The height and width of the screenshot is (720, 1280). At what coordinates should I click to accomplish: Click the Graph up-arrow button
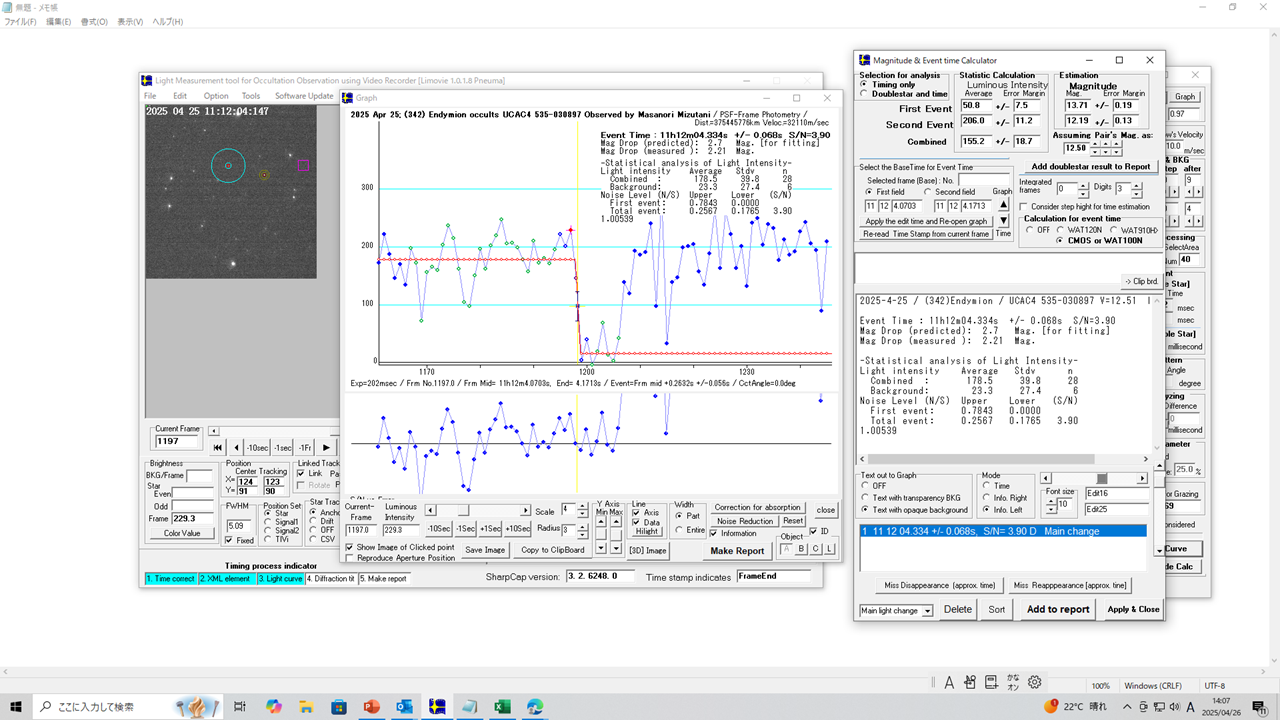1003,204
